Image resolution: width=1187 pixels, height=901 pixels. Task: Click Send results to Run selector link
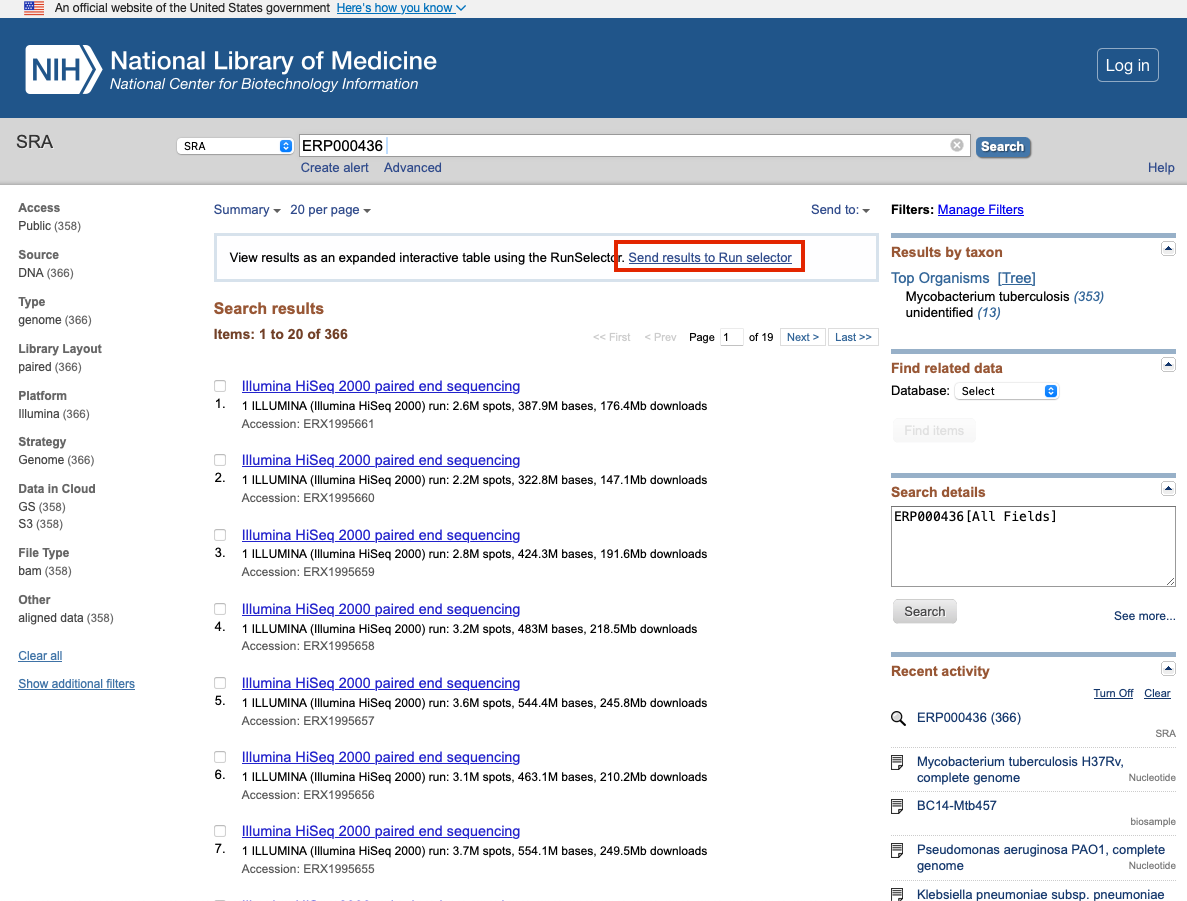tap(710, 258)
